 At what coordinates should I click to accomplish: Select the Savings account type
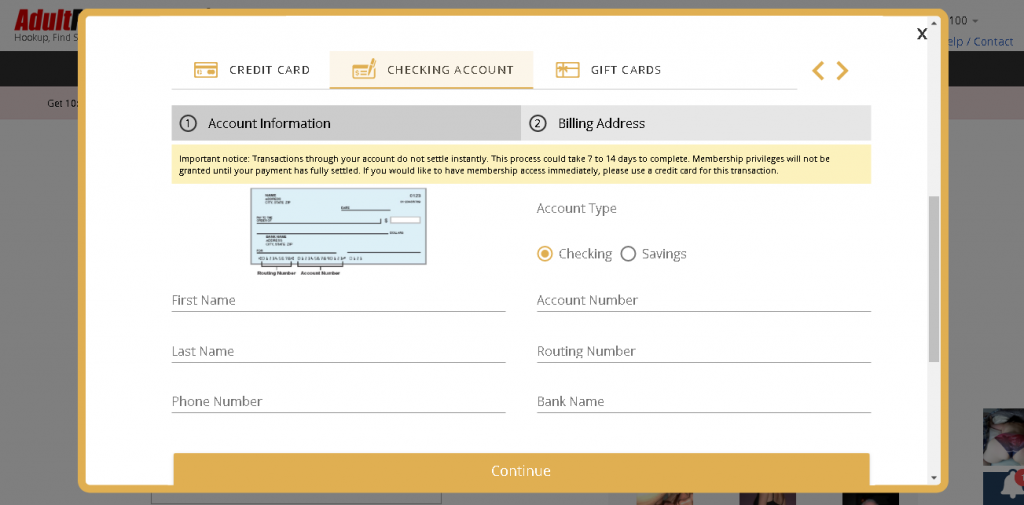pos(628,254)
